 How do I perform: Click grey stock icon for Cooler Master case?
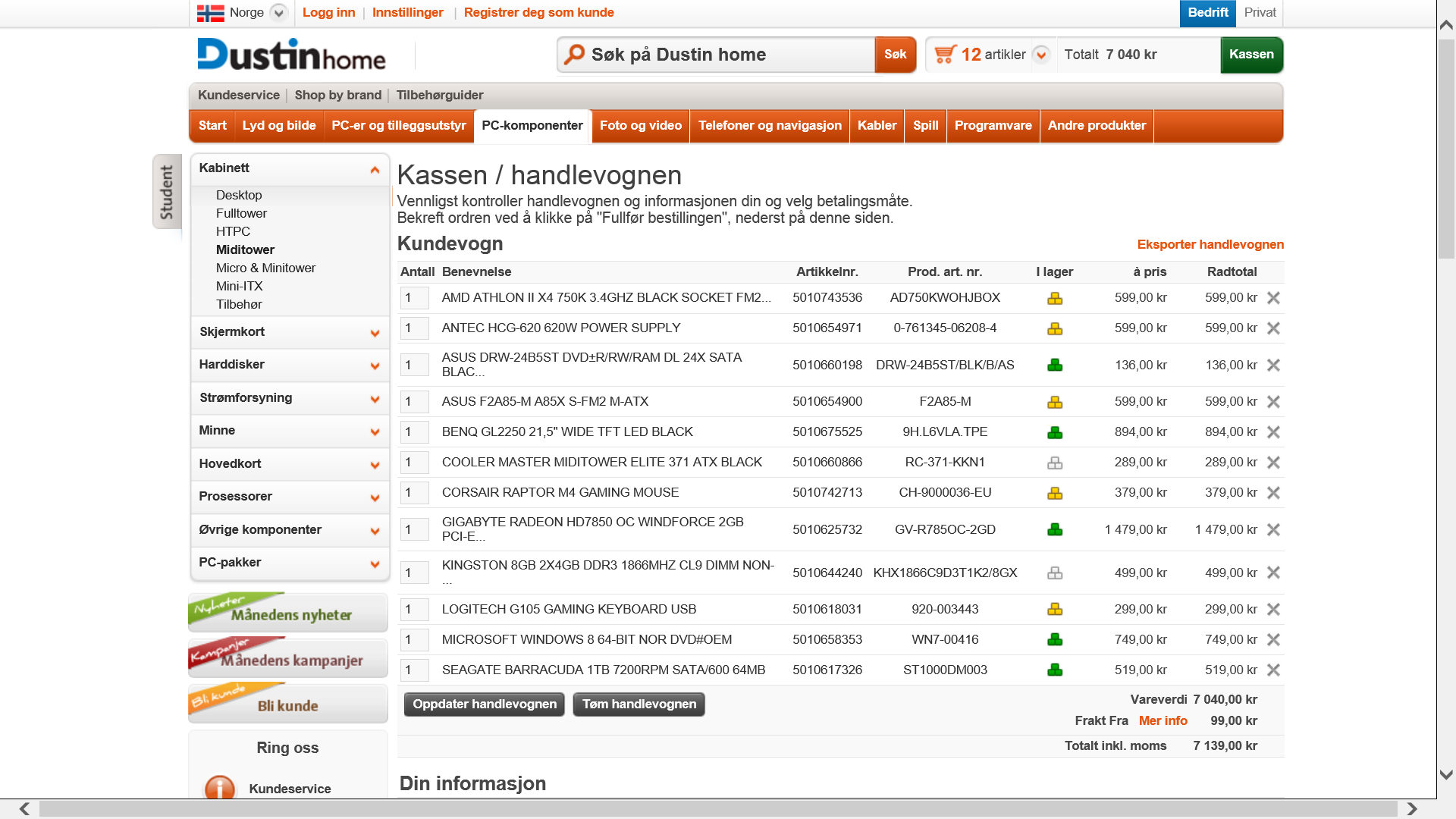pyautogui.click(x=1055, y=463)
